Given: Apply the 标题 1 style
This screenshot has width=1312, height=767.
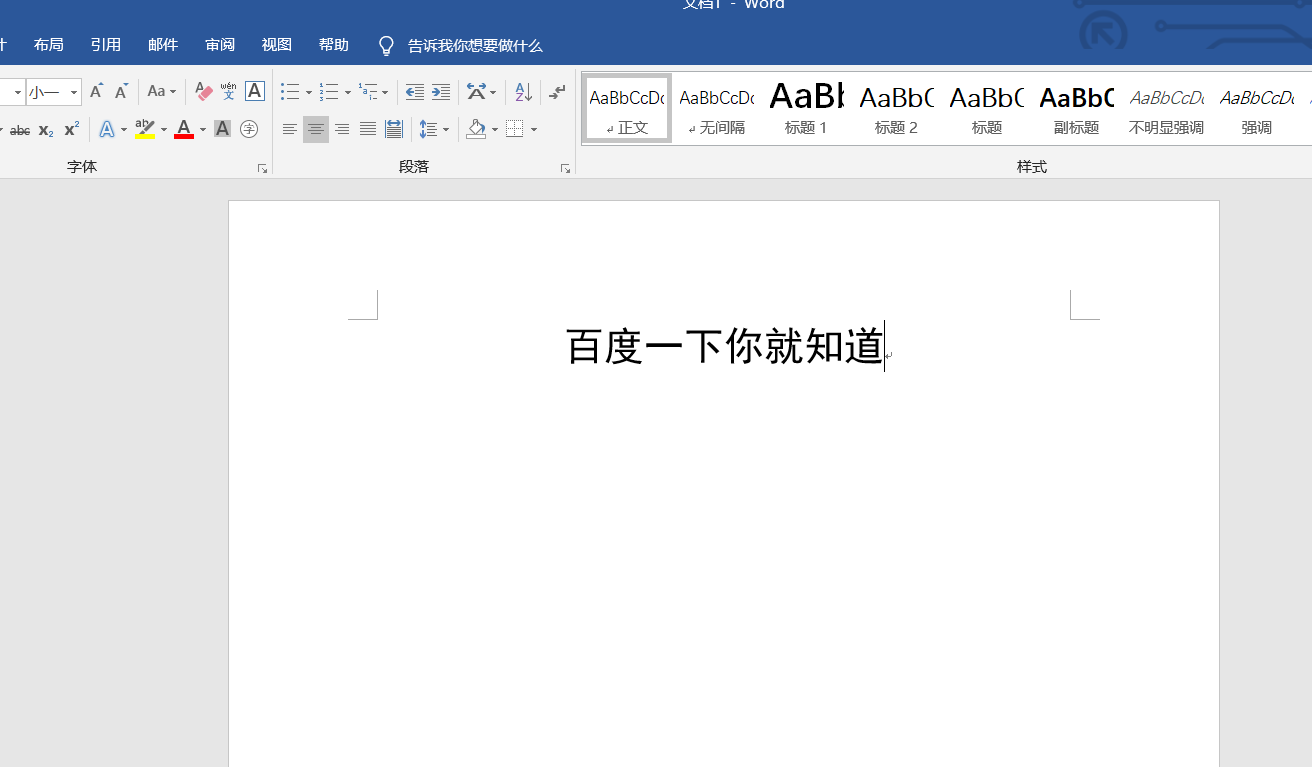Looking at the screenshot, I should 806,108.
